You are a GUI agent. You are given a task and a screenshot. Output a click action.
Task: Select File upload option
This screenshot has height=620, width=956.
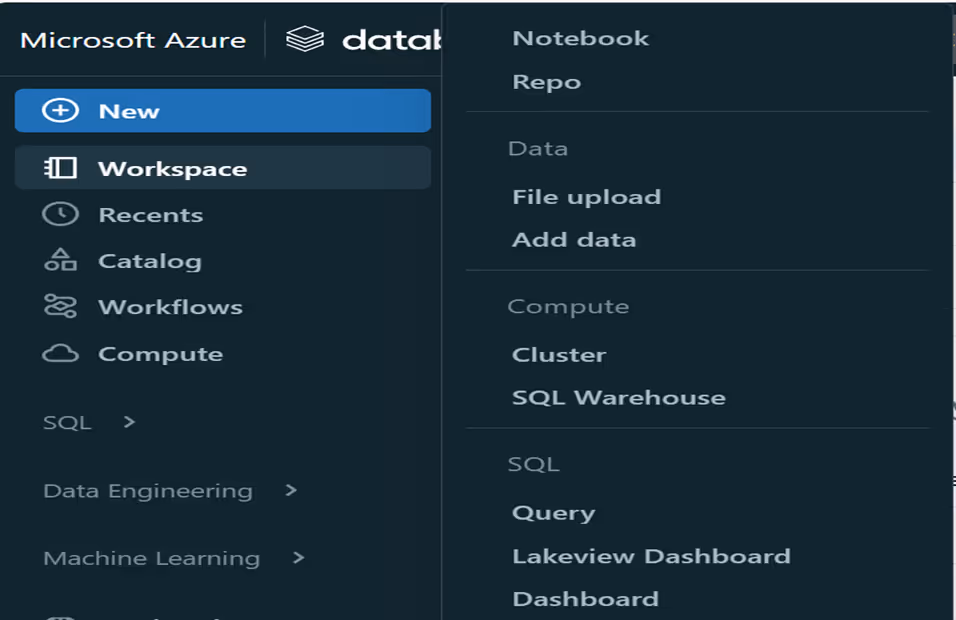point(587,197)
